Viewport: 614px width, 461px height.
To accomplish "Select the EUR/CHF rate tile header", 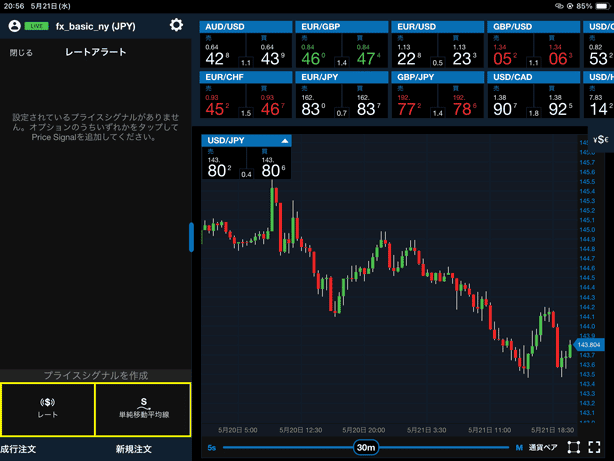I will point(246,77).
